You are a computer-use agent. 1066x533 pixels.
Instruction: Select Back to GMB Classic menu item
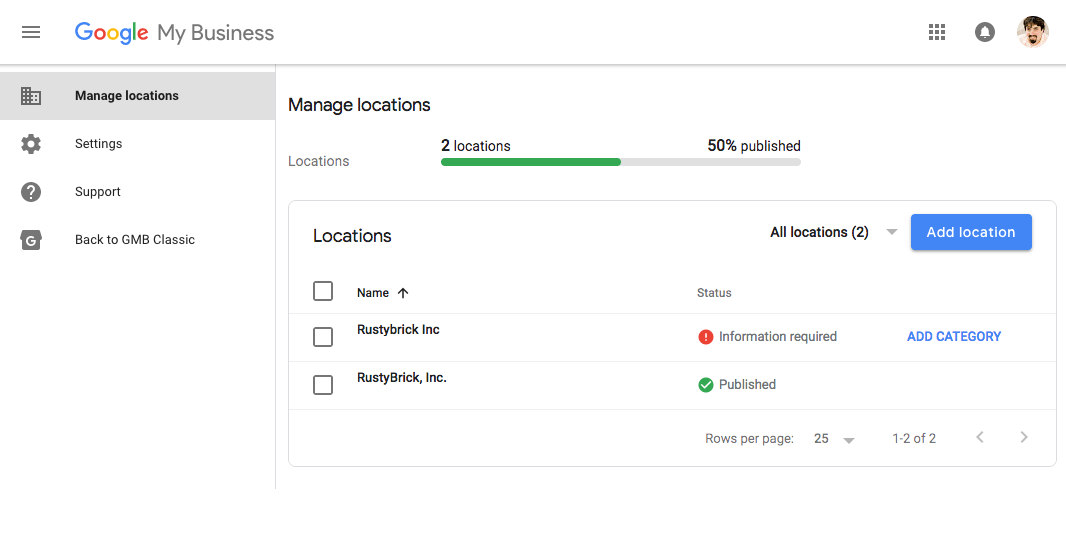[x=135, y=240]
